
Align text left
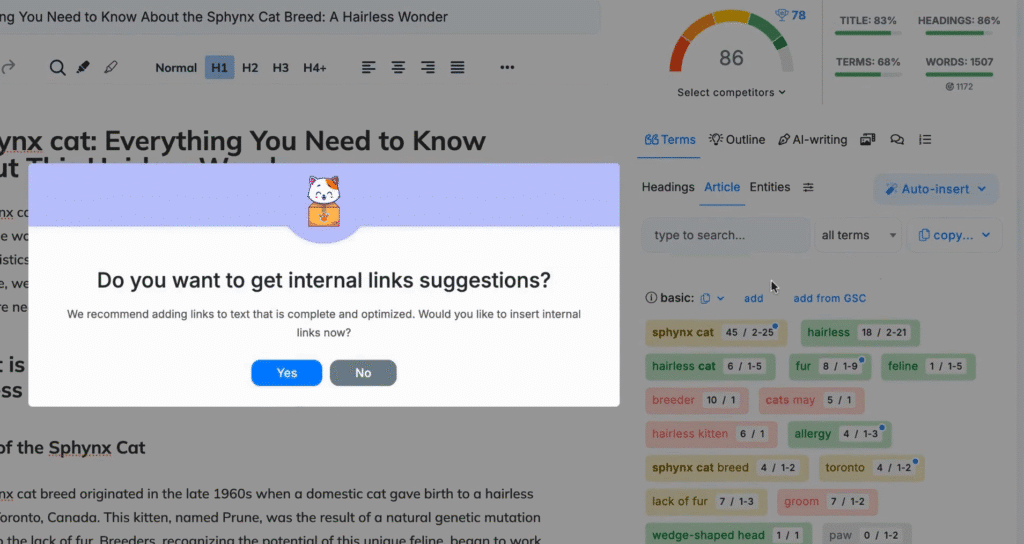click(x=368, y=67)
